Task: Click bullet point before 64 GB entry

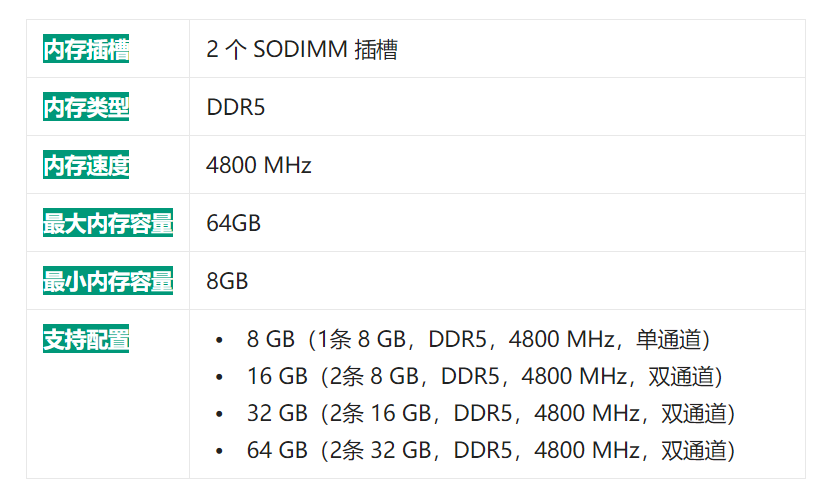Action: (219, 451)
